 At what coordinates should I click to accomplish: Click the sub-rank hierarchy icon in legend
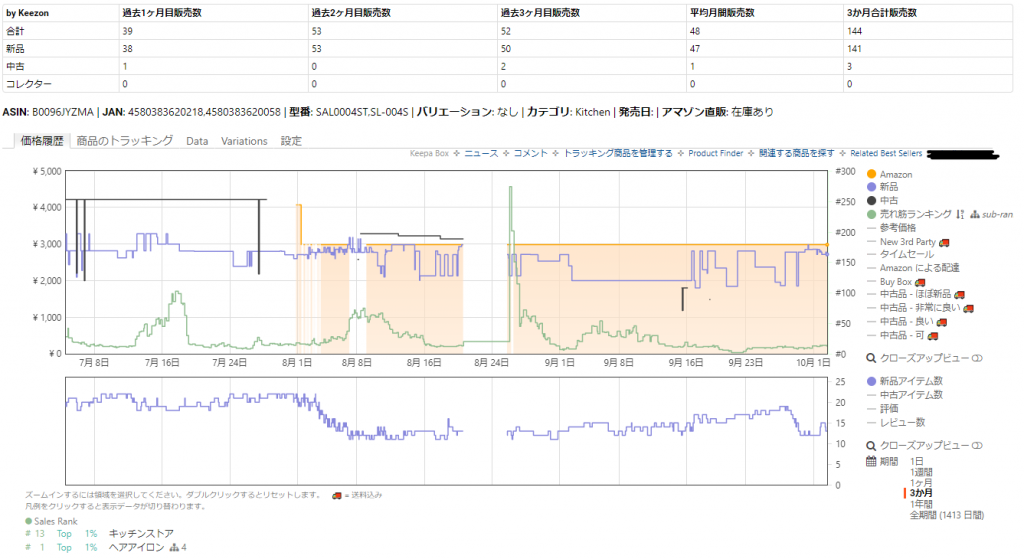(973, 214)
